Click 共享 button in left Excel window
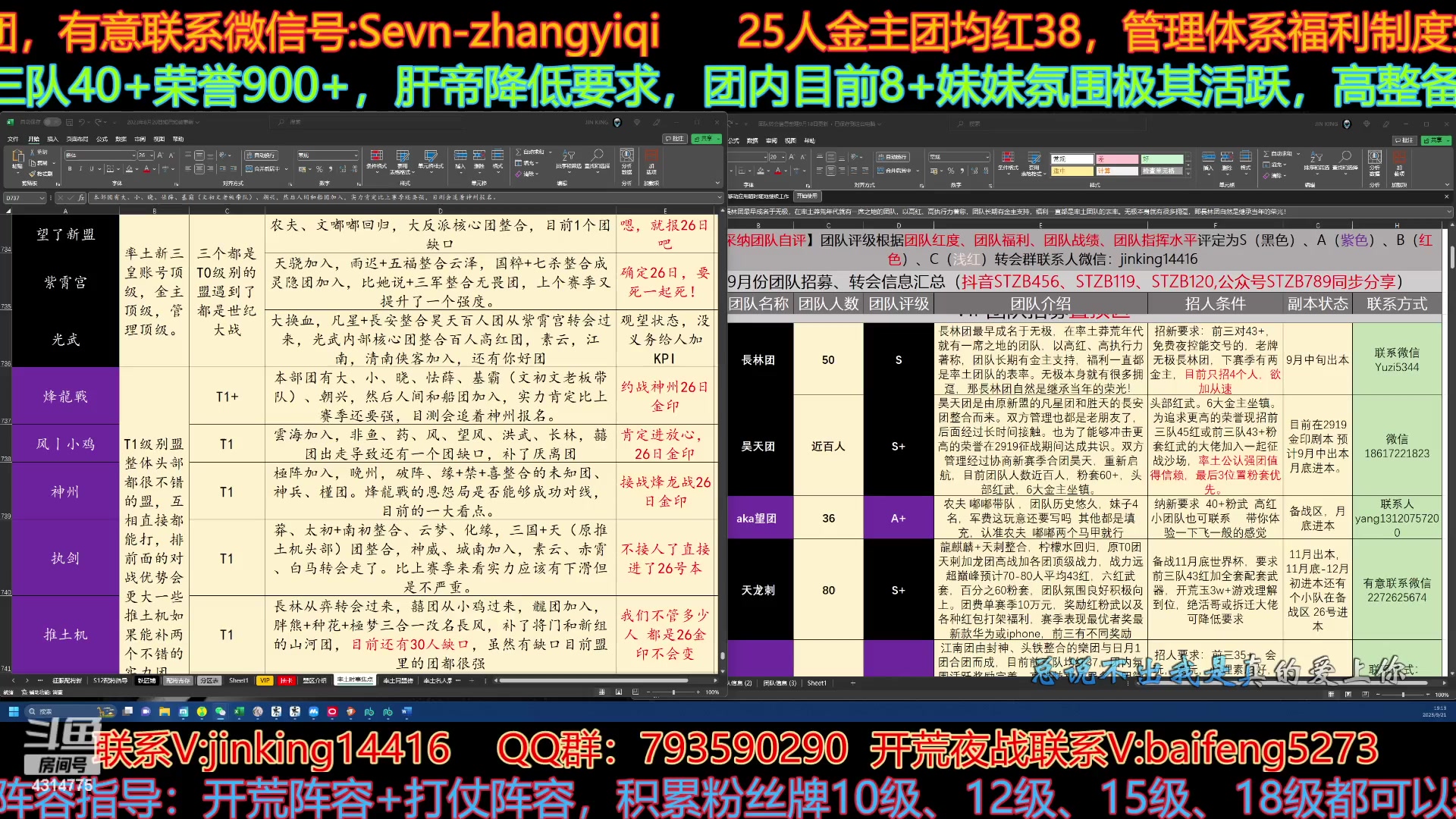This screenshot has height=819, width=1456. (x=706, y=139)
